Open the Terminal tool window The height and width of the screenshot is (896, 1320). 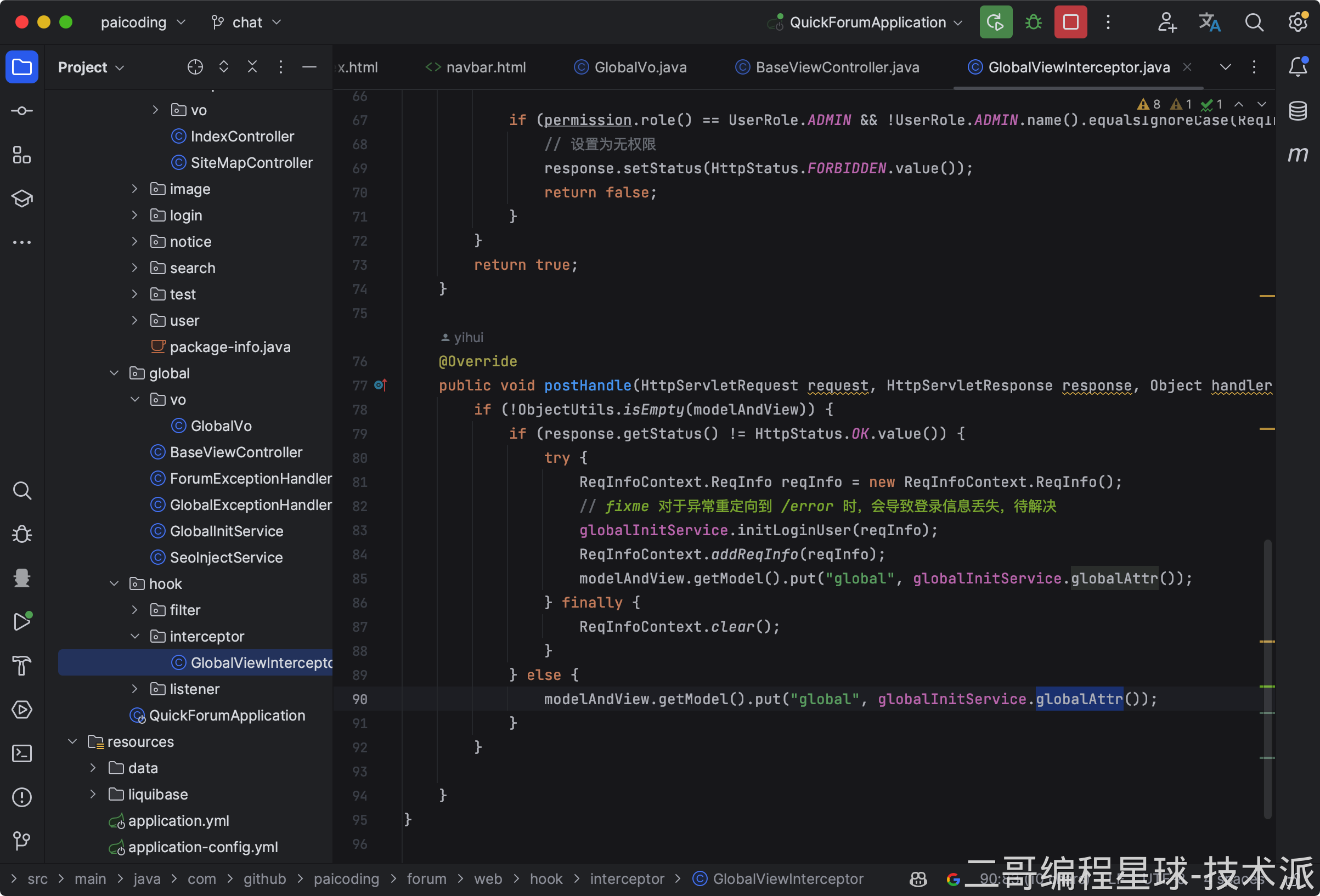pos(21,753)
